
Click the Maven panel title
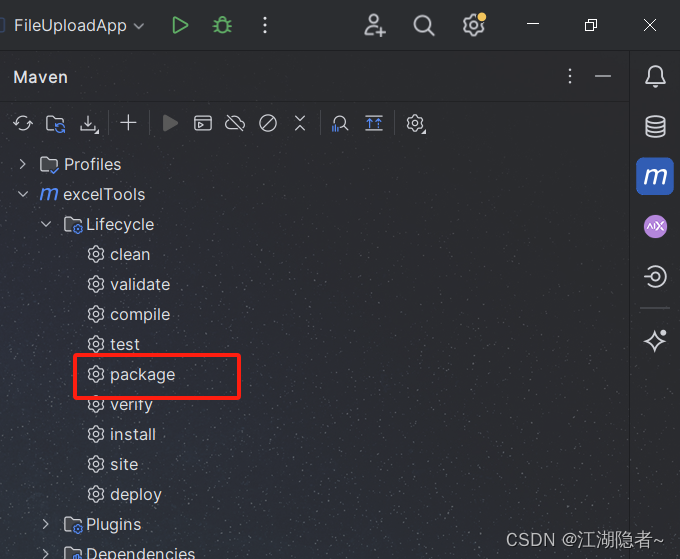point(41,77)
